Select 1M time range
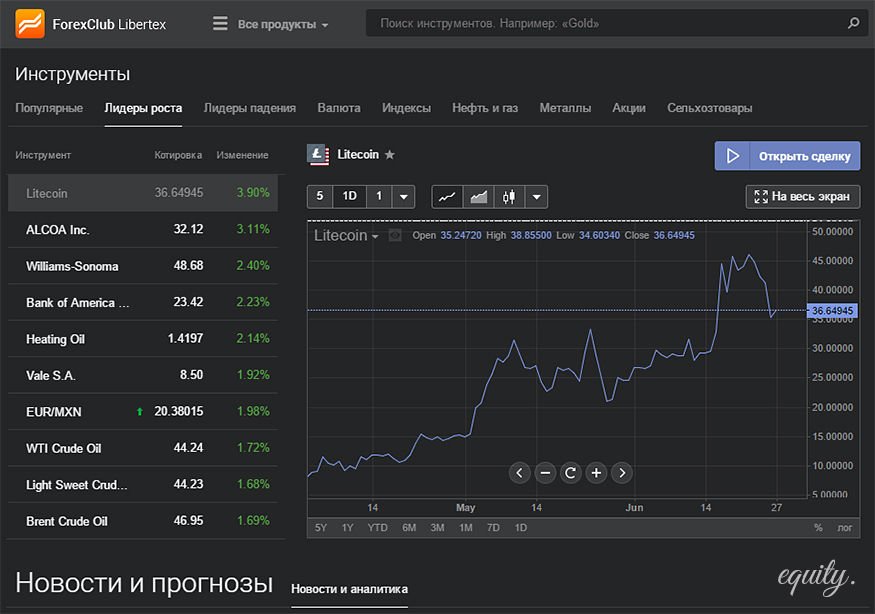 (x=465, y=527)
